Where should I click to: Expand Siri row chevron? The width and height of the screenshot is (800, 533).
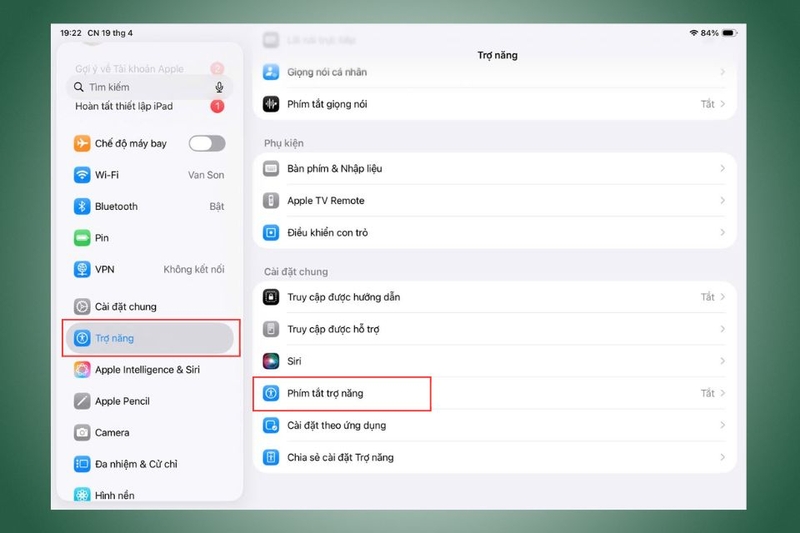tap(722, 361)
